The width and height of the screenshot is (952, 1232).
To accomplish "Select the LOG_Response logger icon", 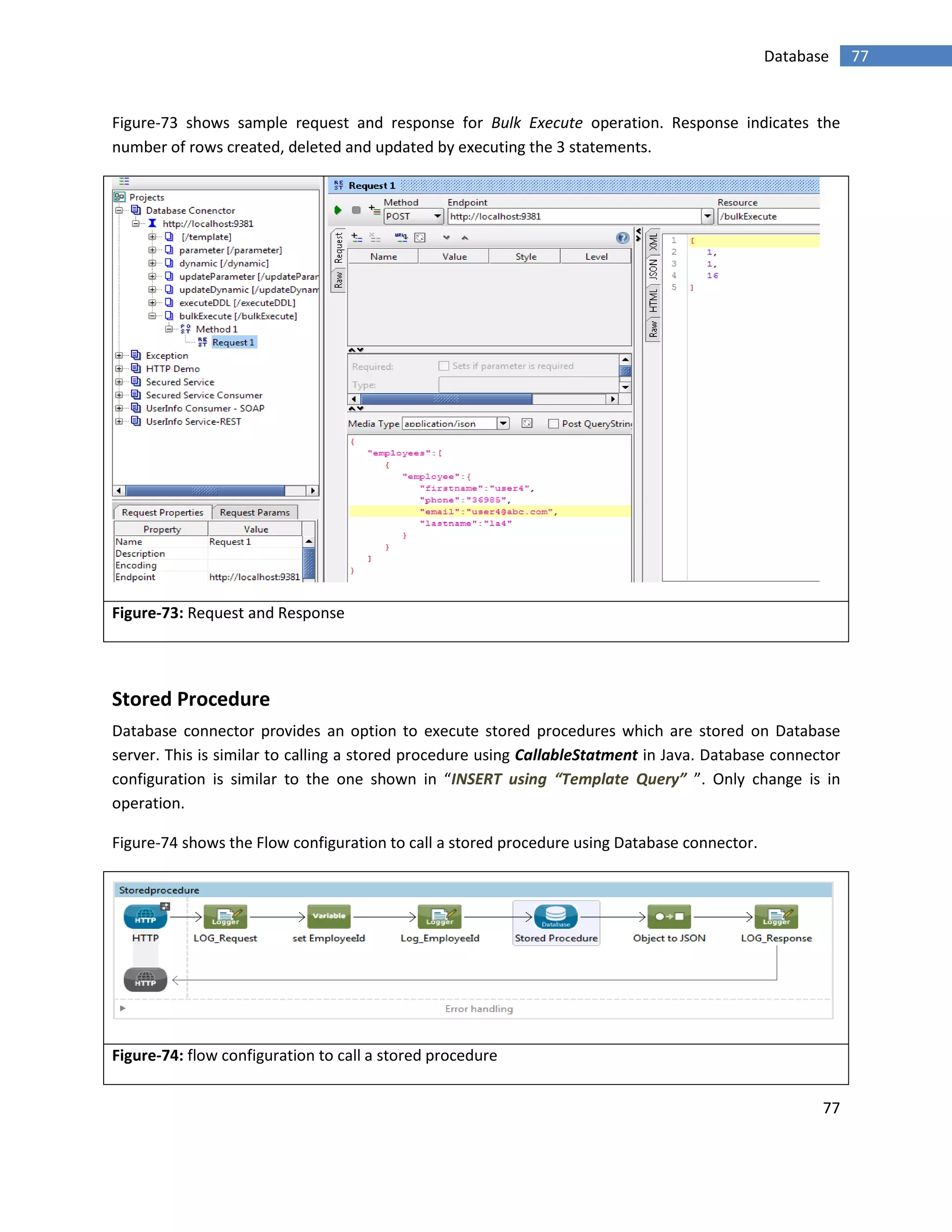I will 776,917.
